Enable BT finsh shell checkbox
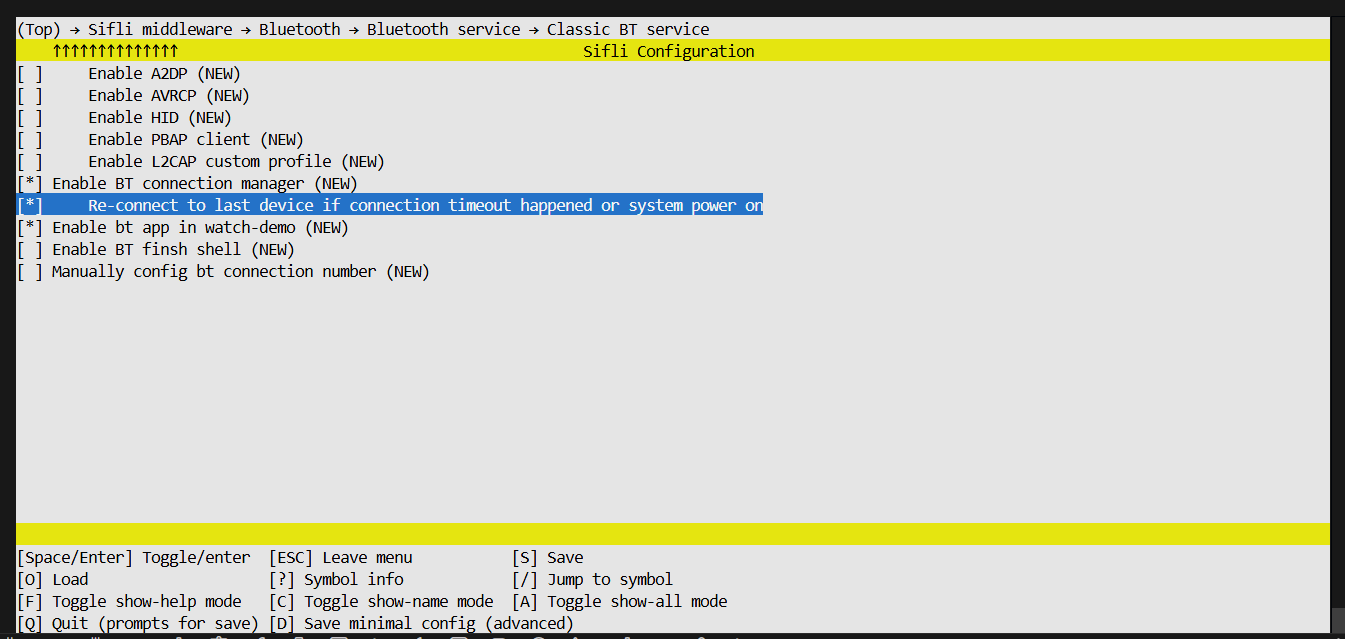Image resolution: width=1345 pixels, height=639 pixels. [30, 249]
